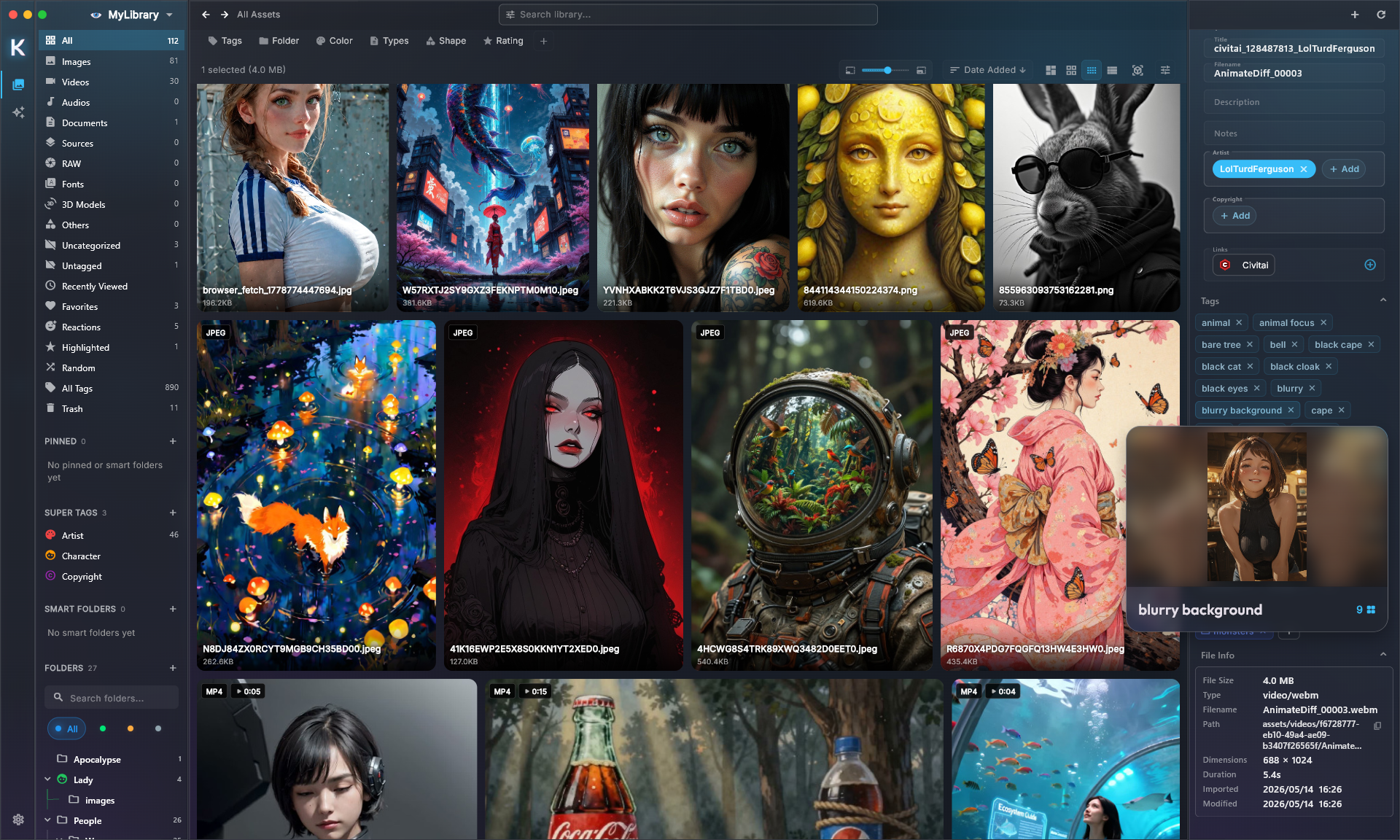Add a new link with the circled plus

click(x=1370, y=265)
